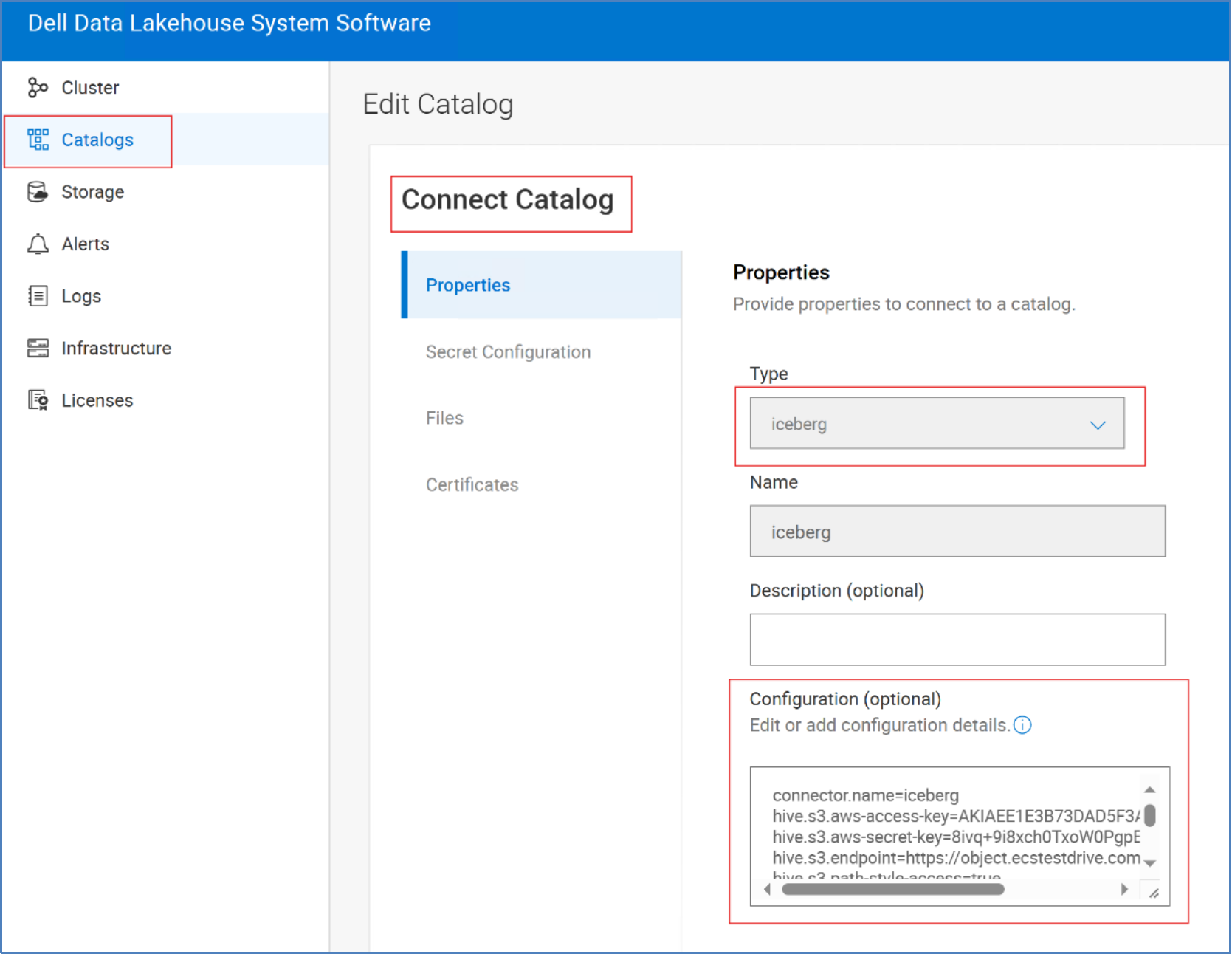
Task: Select the Properties tab
Action: pyautogui.click(x=542, y=285)
